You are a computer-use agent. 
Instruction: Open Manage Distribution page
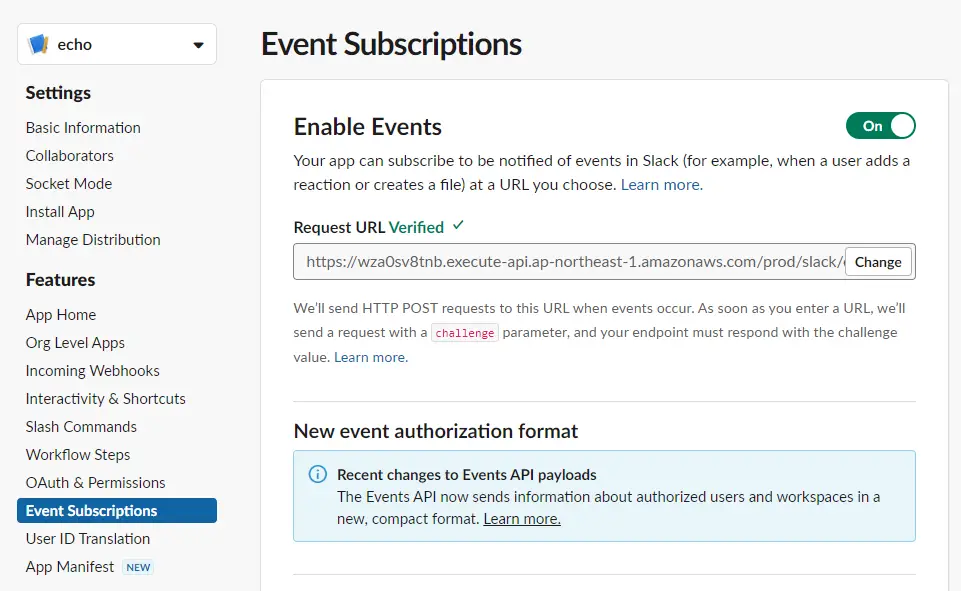(93, 240)
